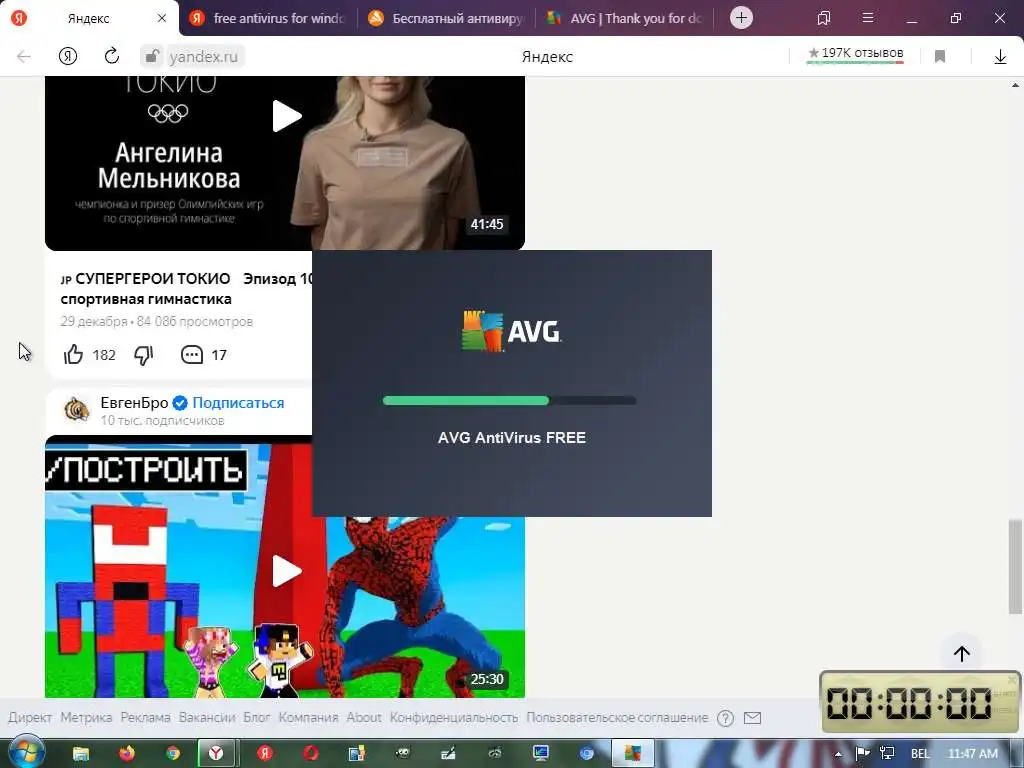
Task: Dislike the Супергерои Токио video
Action: 144,355
